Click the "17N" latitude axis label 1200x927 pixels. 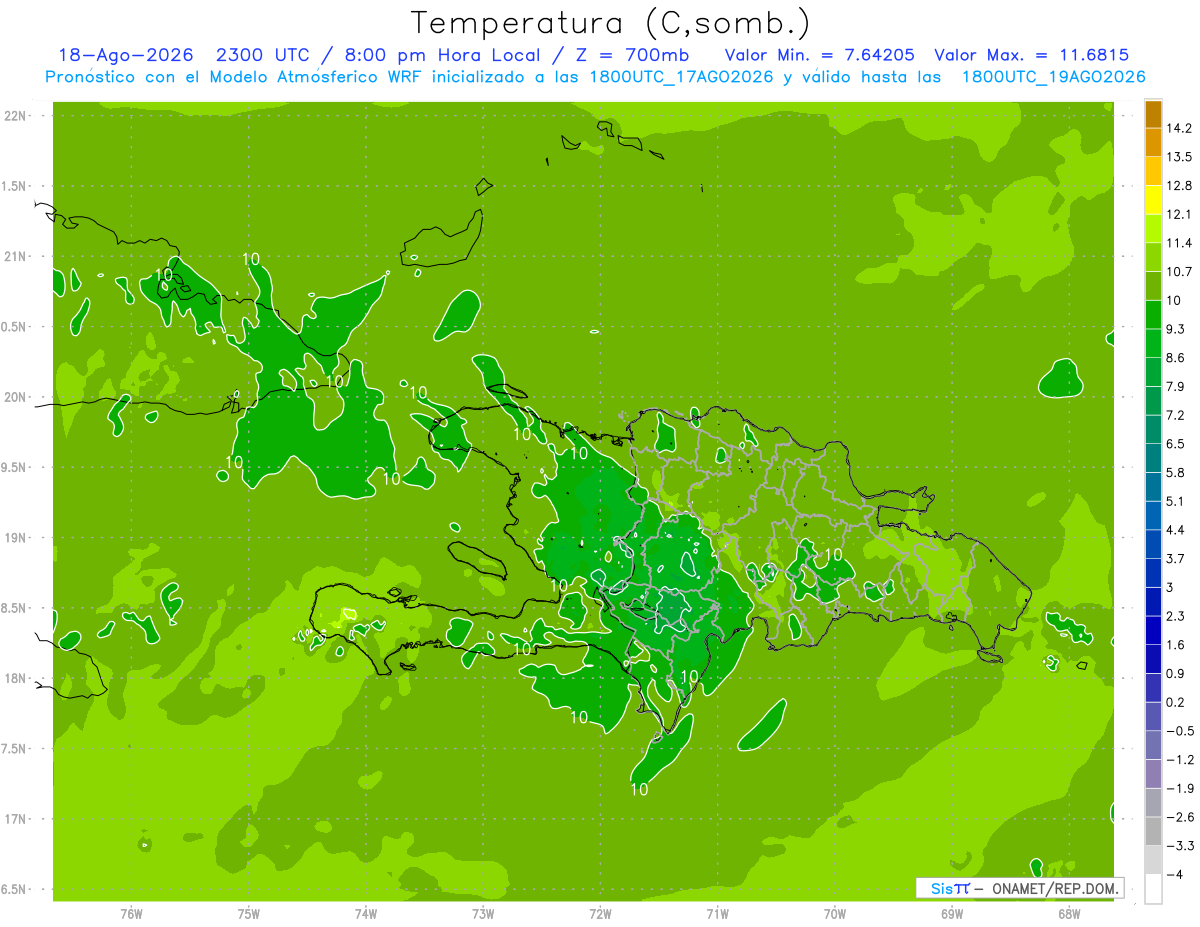pos(15,819)
